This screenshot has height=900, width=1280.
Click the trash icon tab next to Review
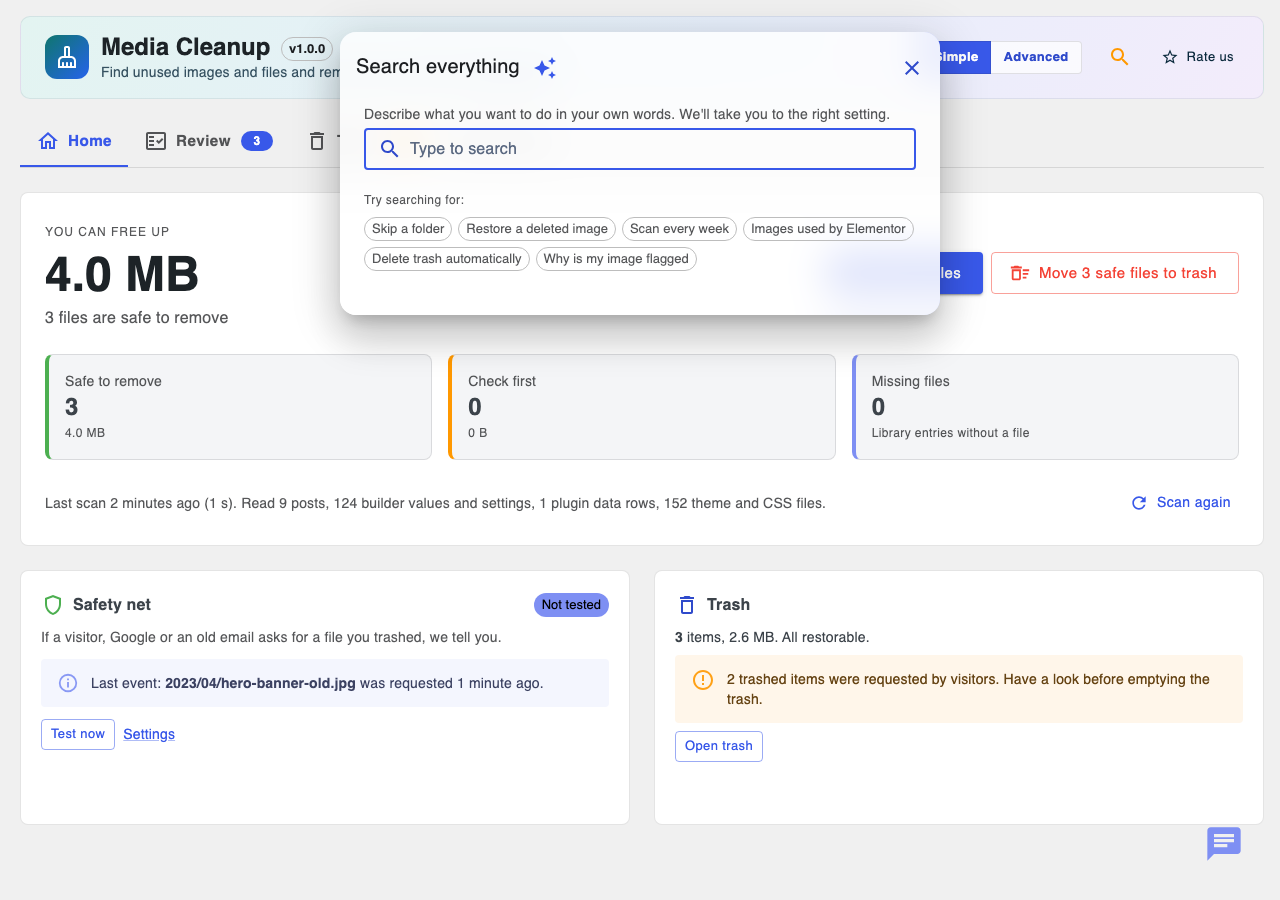click(317, 141)
